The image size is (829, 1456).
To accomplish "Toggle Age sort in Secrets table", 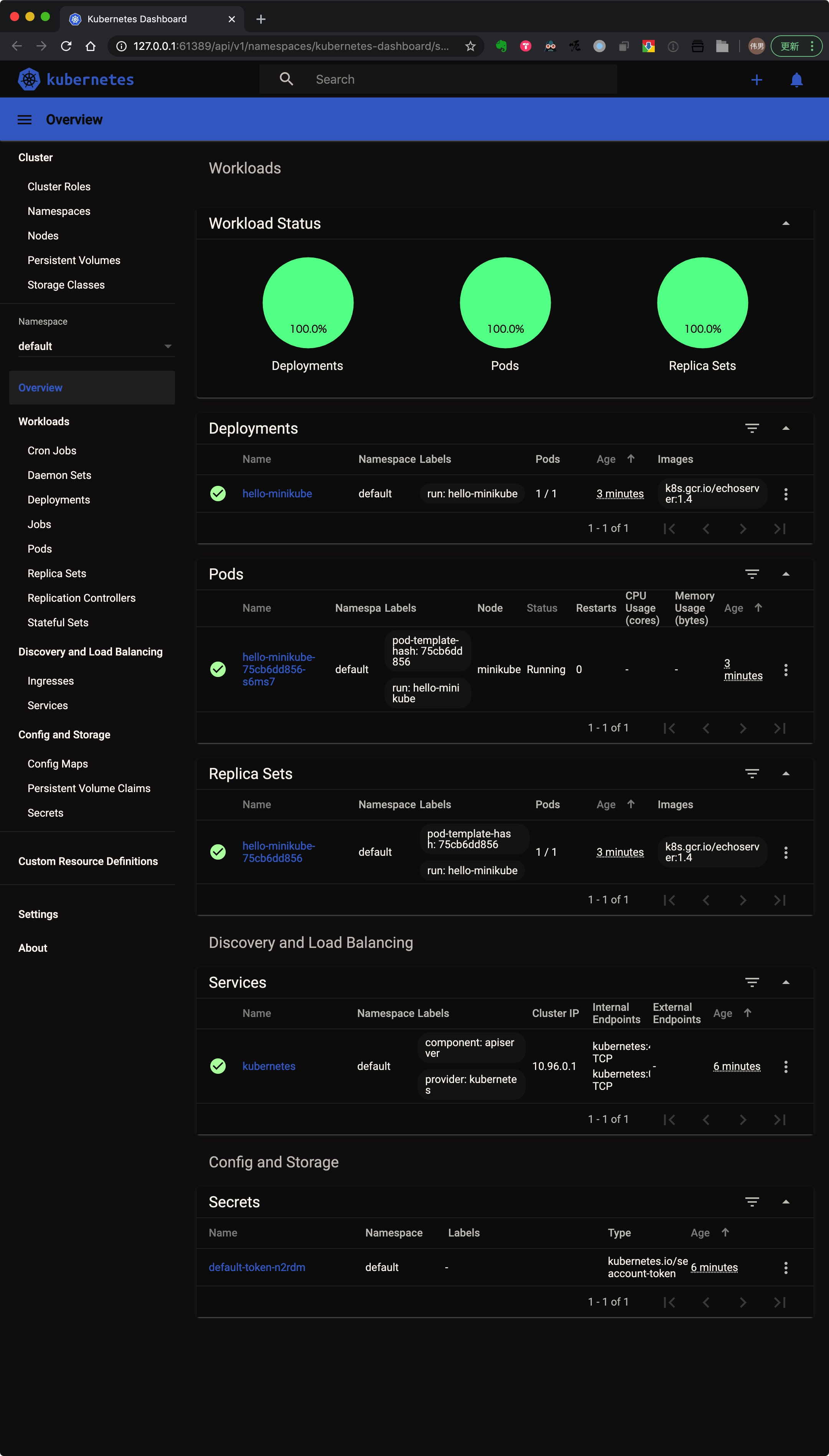I will point(725,1232).
